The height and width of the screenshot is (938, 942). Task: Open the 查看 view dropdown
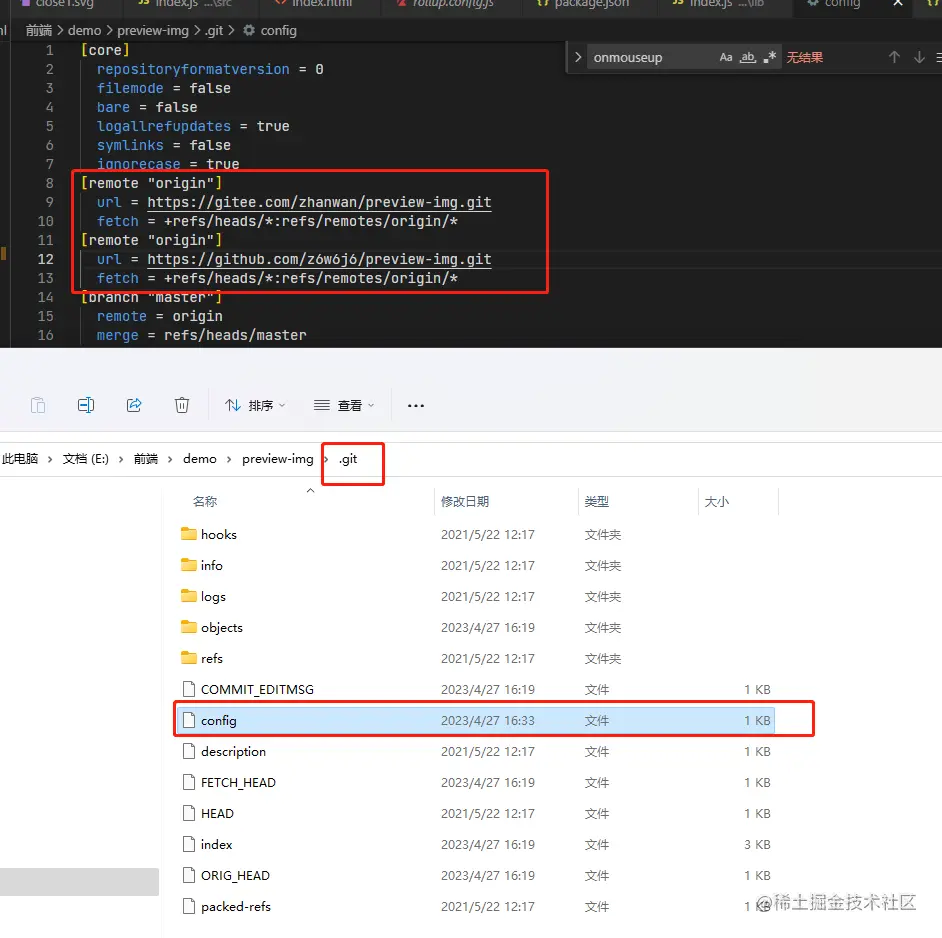344,406
